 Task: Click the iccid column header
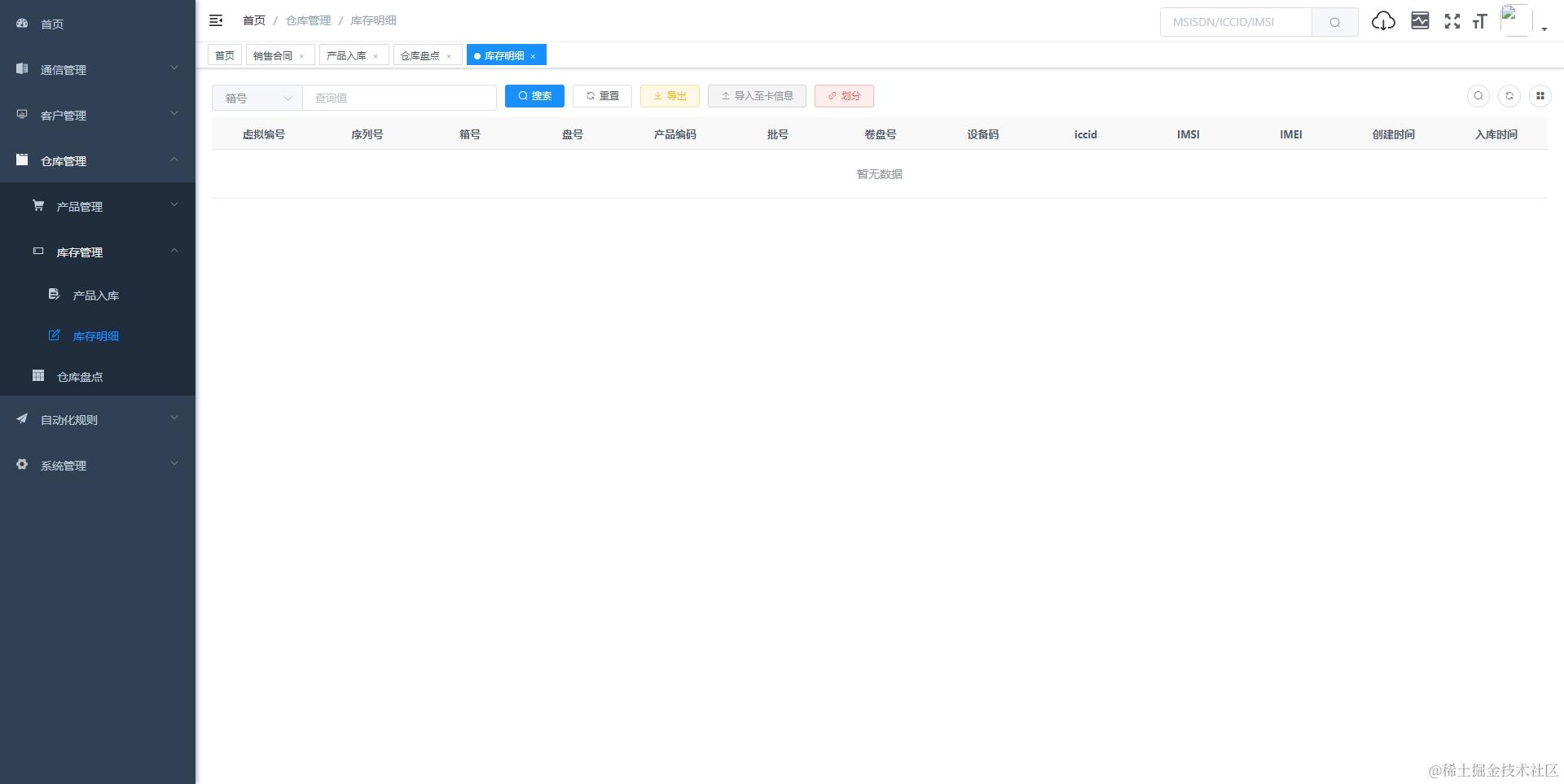1085,134
